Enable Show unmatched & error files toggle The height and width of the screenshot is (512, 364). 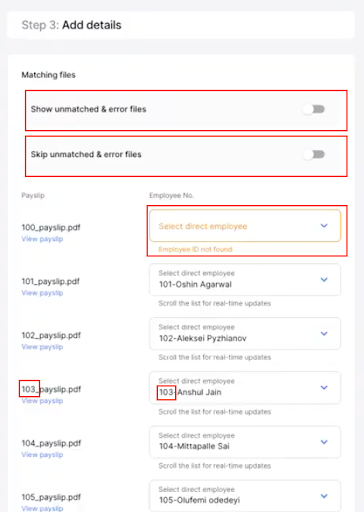(x=314, y=109)
